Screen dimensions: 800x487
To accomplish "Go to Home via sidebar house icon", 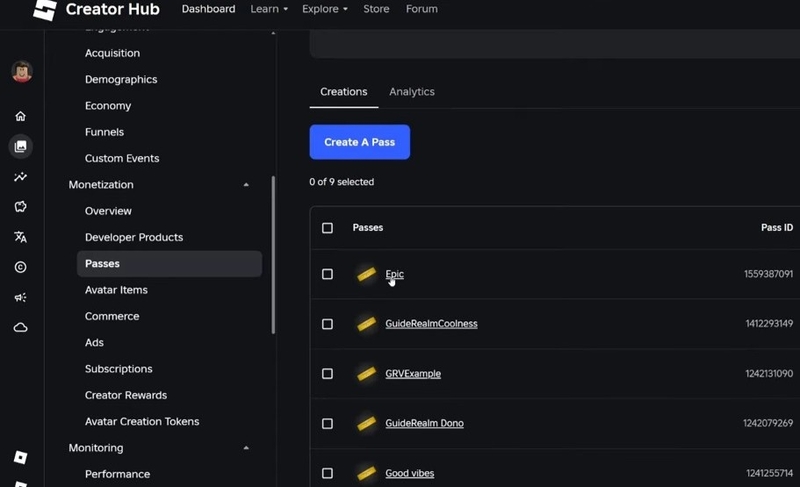I will [20, 116].
